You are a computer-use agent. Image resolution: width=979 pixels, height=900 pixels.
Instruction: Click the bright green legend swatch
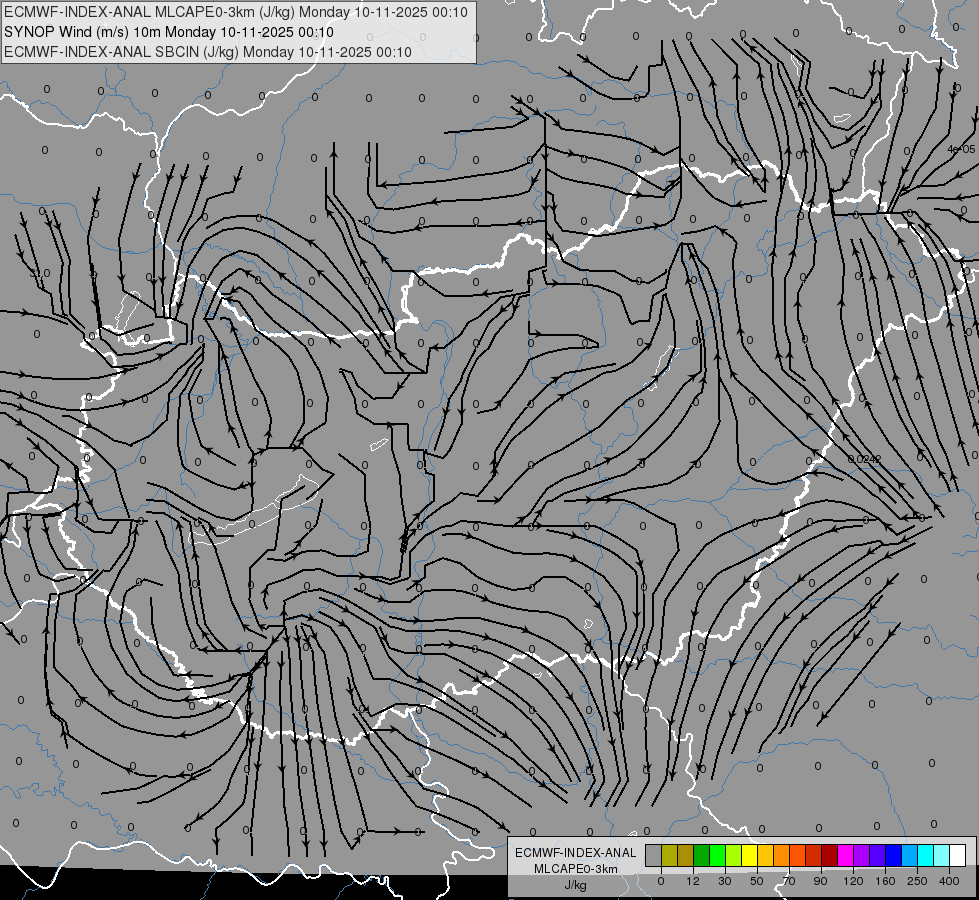(717, 855)
